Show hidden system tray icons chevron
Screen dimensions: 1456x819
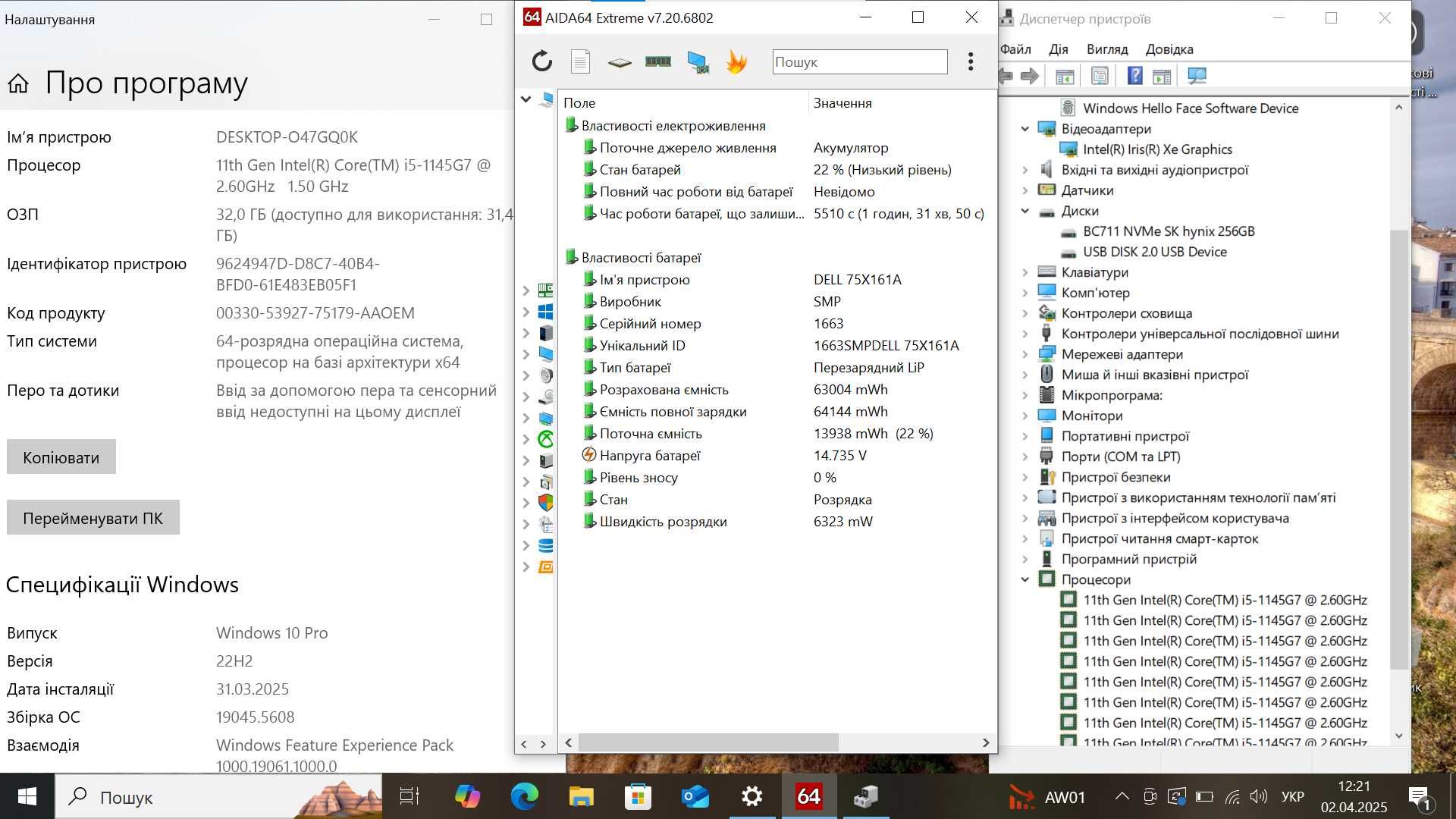pos(1122,796)
